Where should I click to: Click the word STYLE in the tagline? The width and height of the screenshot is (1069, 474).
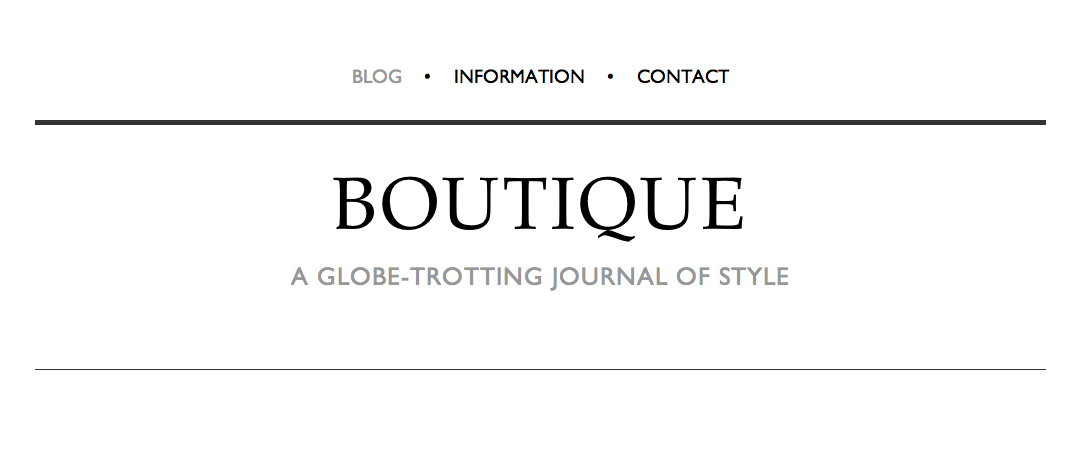[x=754, y=276]
